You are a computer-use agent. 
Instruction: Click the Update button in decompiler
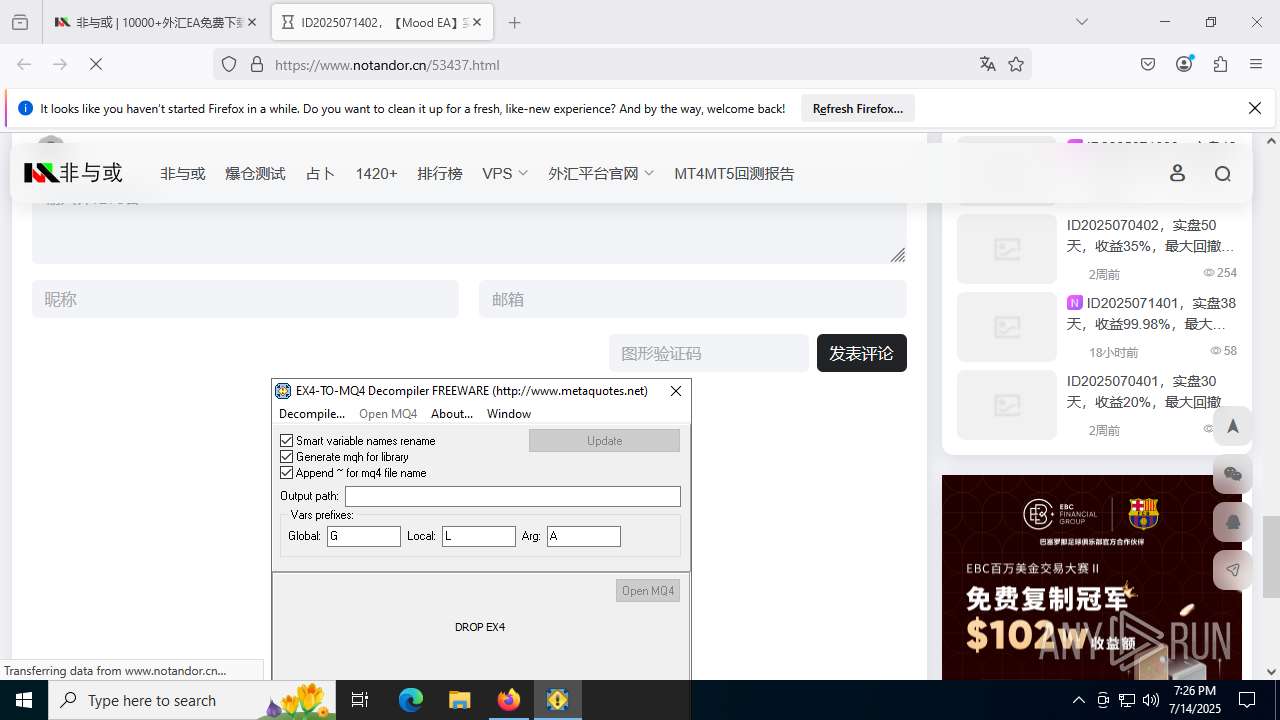(604, 440)
